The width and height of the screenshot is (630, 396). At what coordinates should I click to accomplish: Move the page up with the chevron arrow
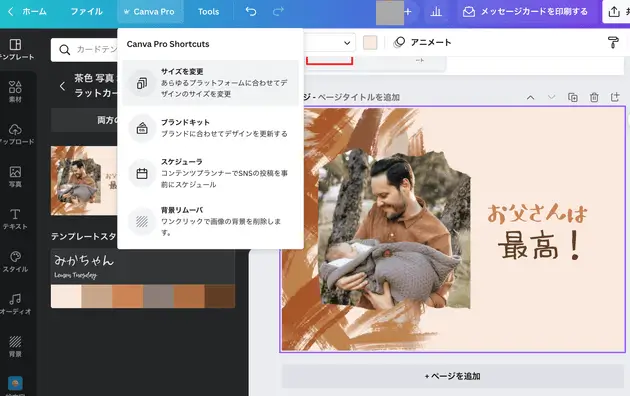click(x=530, y=97)
